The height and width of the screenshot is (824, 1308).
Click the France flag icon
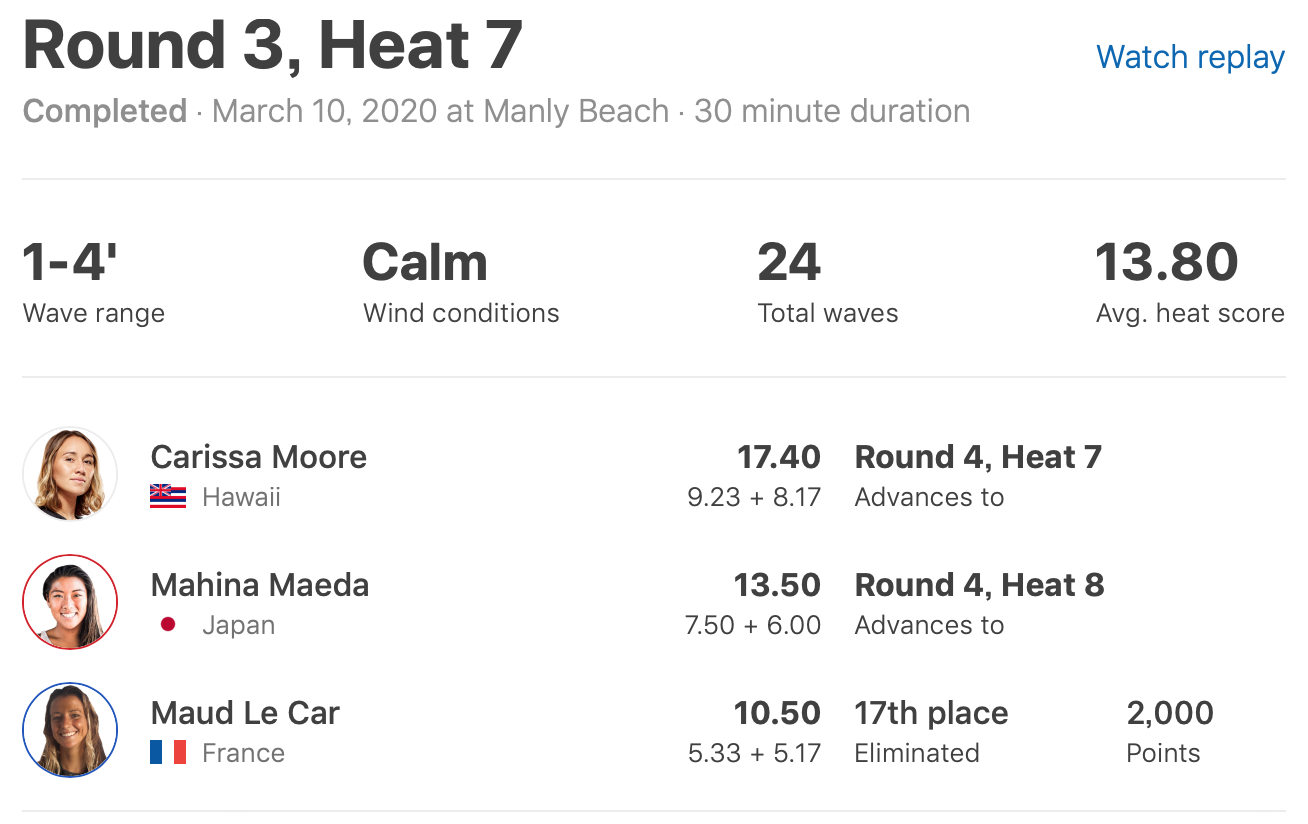pos(168,753)
